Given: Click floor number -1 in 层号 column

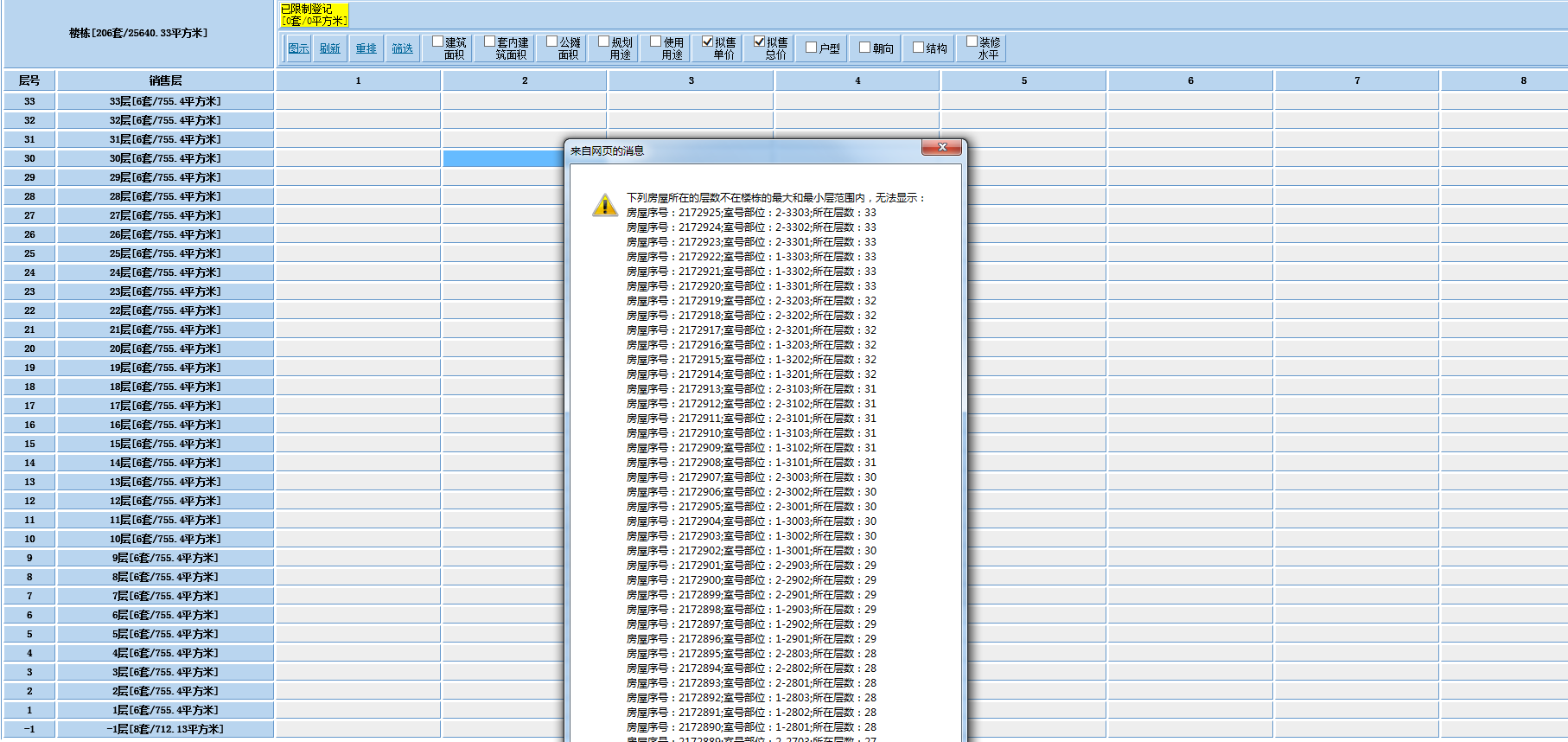Looking at the screenshot, I should 29,729.
